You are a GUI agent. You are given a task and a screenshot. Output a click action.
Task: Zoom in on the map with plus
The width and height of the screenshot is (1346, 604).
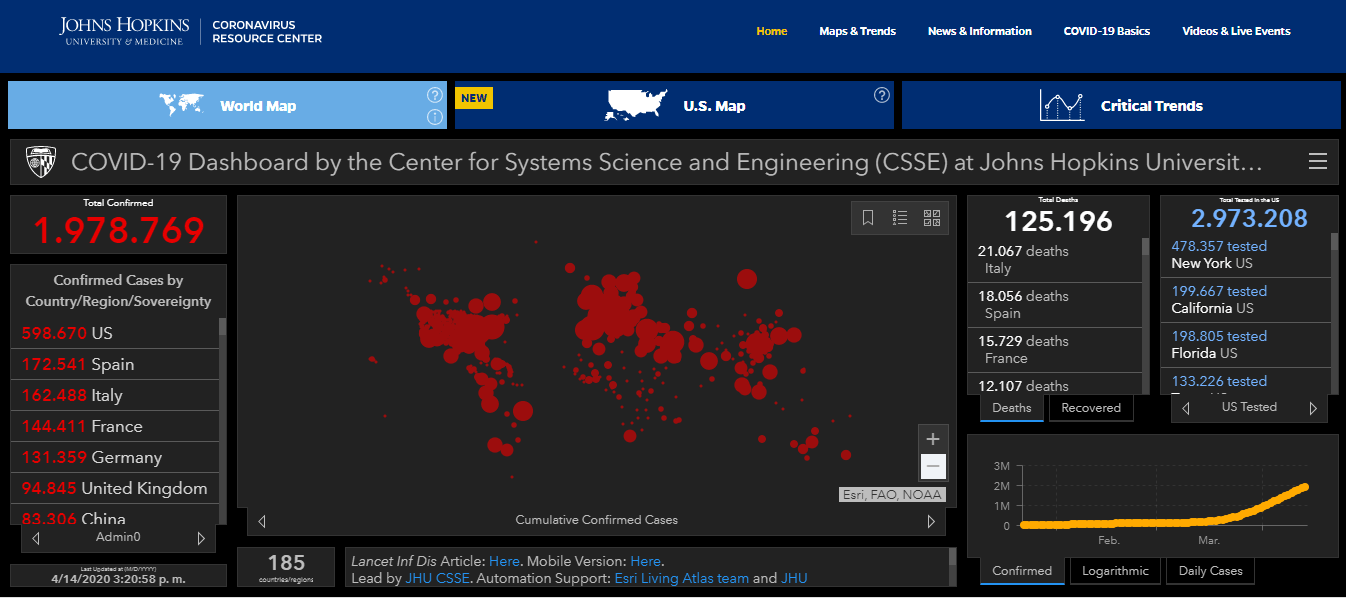933,438
